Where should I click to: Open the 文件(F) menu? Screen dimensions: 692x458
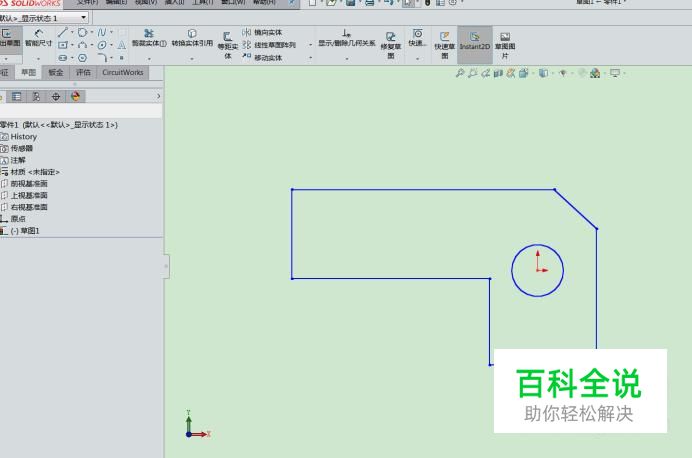coord(87,2)
